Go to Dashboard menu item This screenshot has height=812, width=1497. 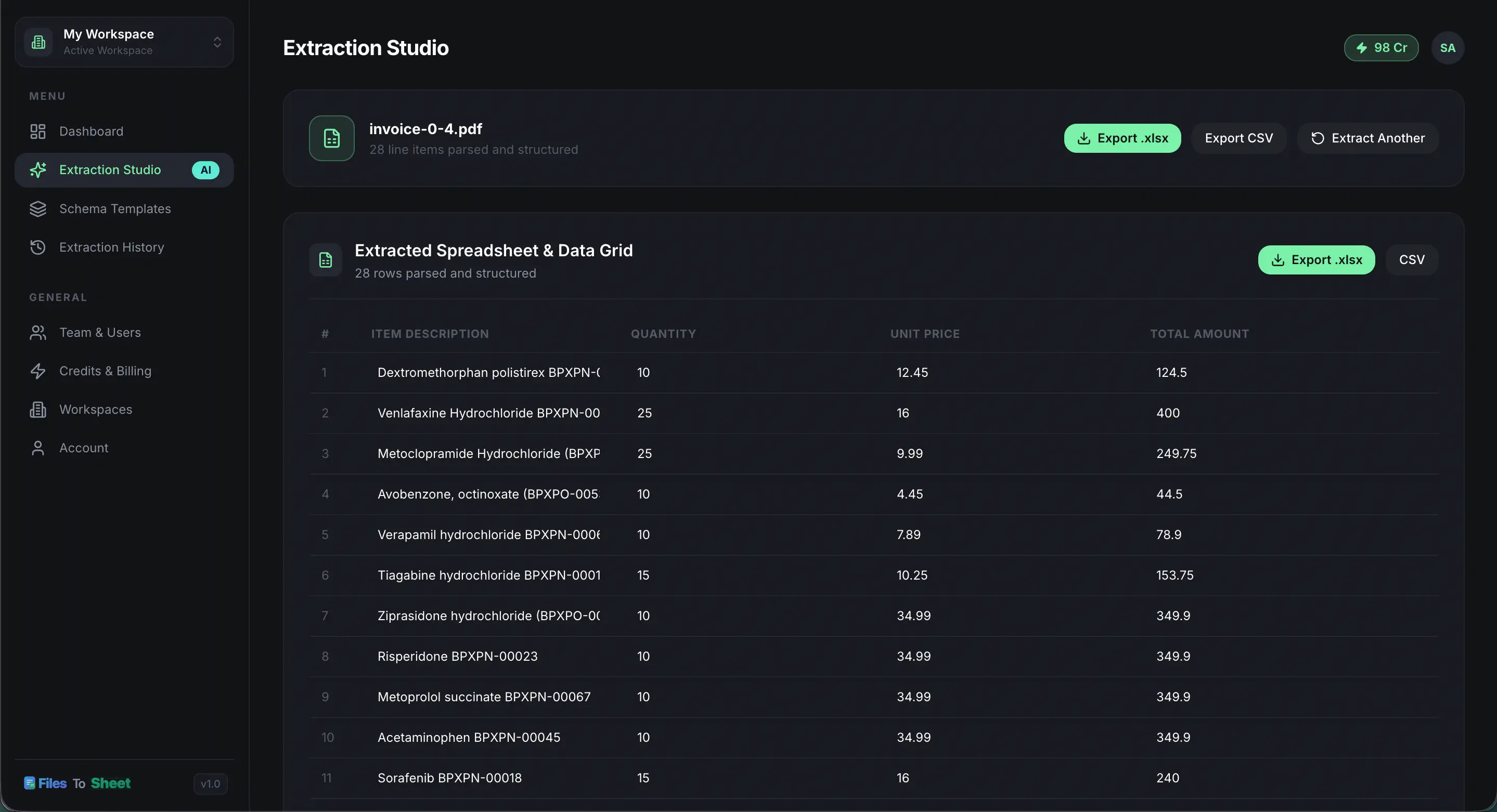[124, 132]
